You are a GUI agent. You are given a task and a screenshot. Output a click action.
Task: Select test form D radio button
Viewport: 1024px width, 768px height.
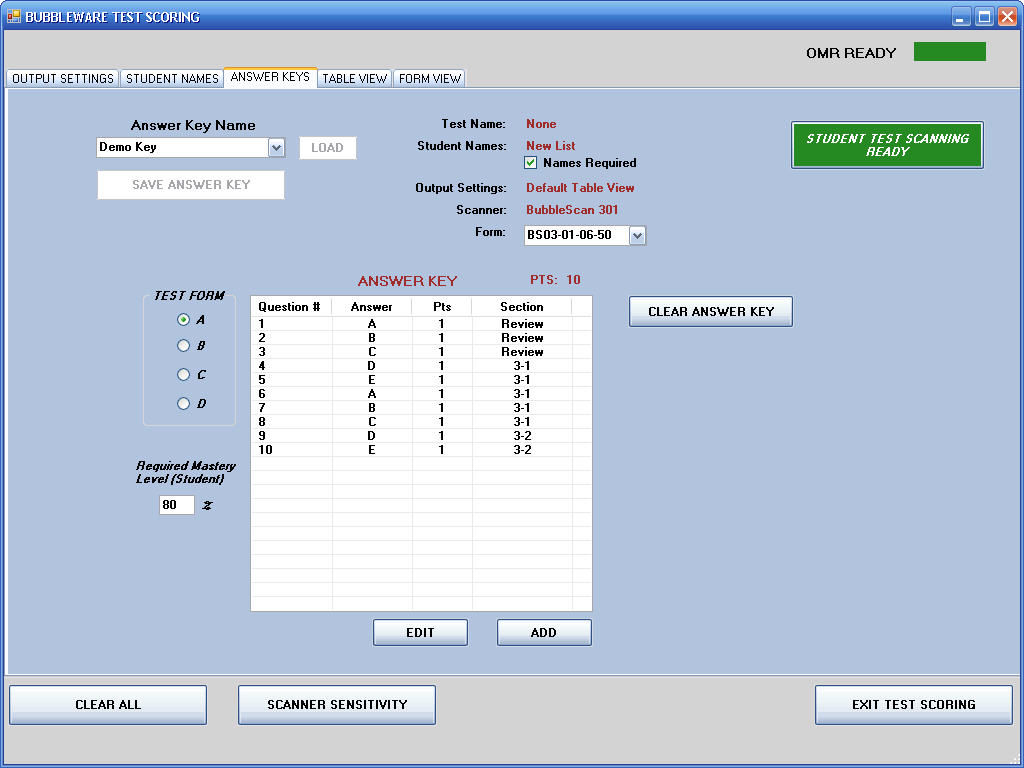click(184, 404)
